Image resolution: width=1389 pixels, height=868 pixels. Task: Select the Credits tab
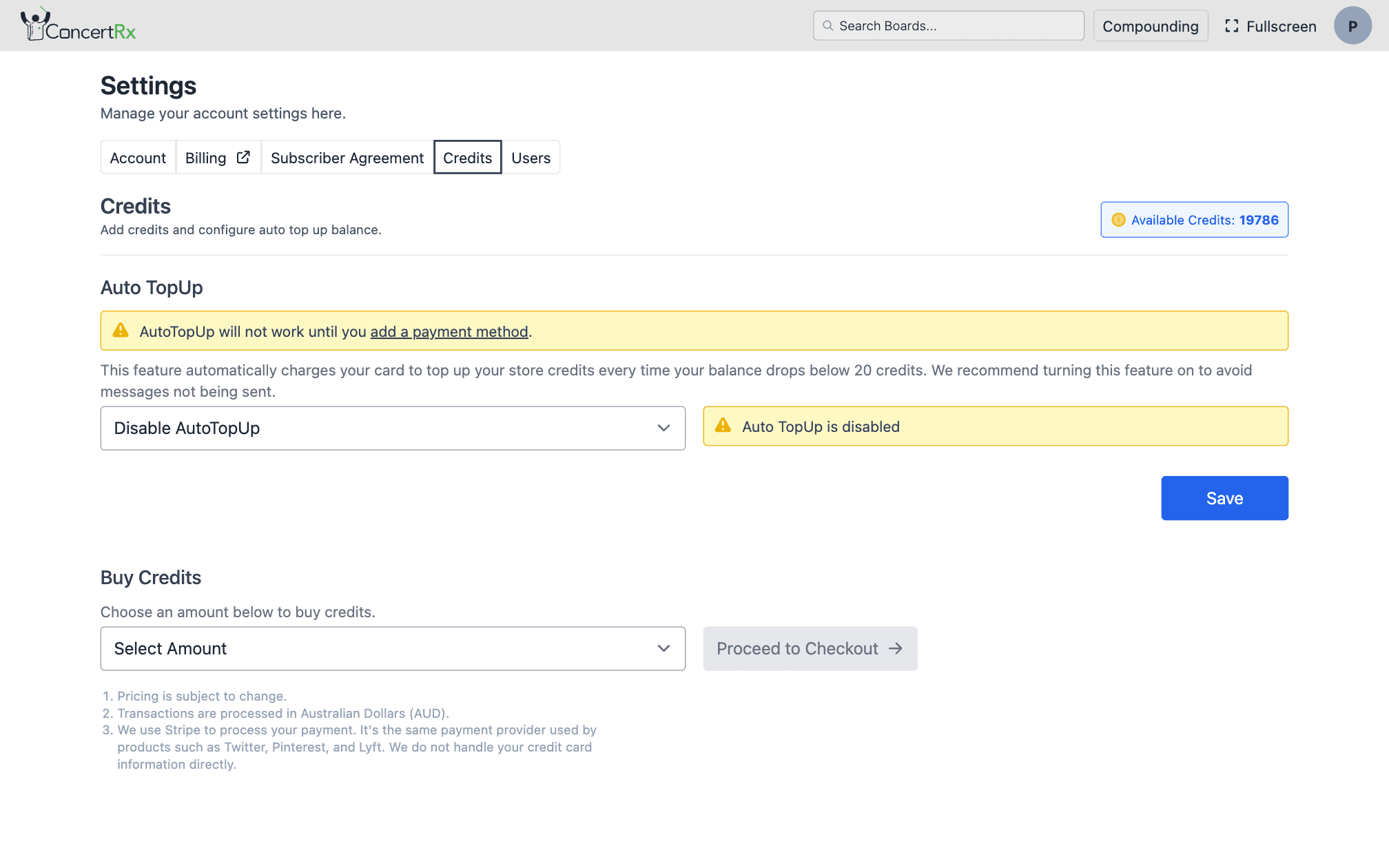tap(467, 158)
